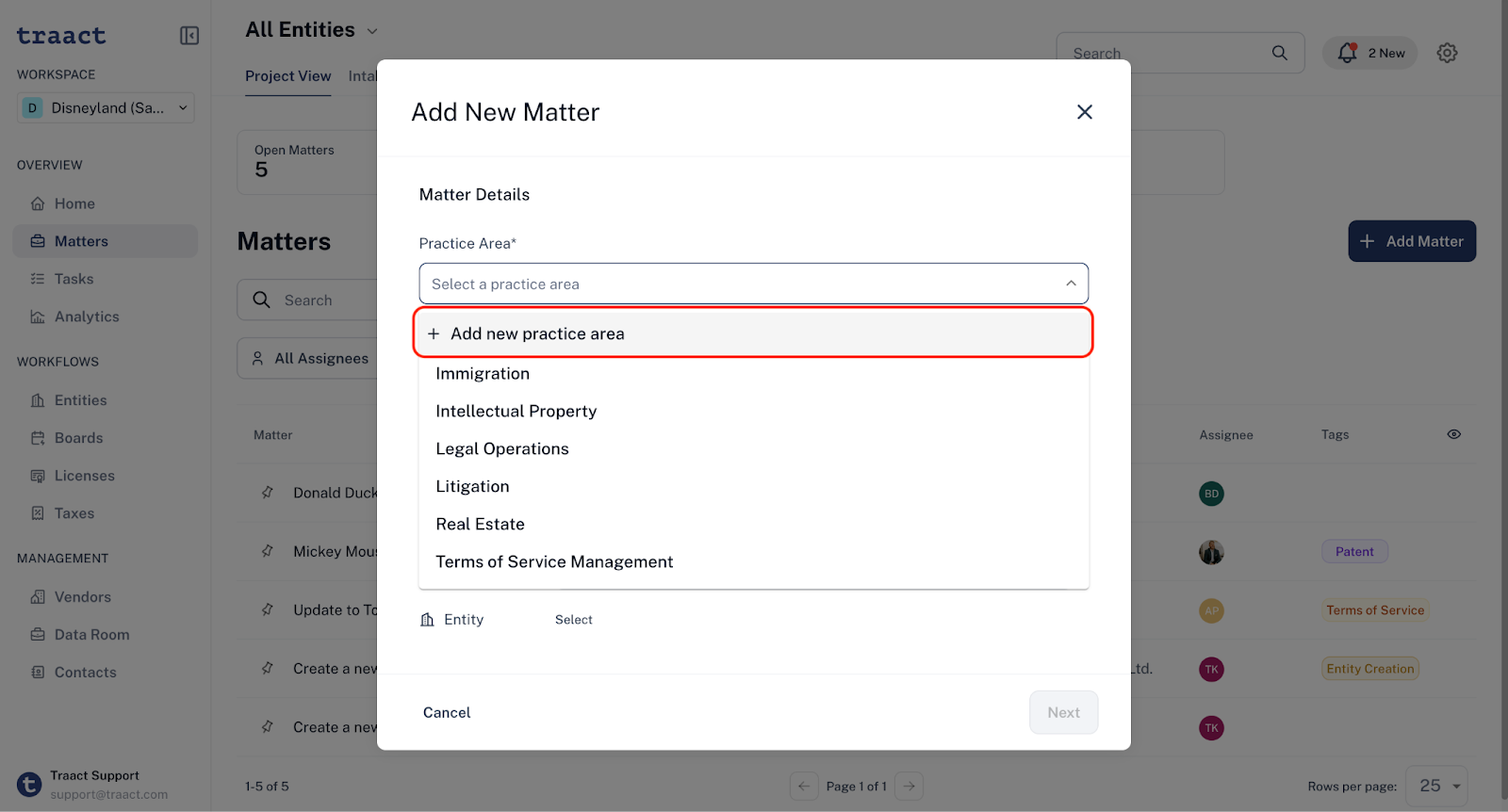Expand the All Entities chevron

coord(372,31)
